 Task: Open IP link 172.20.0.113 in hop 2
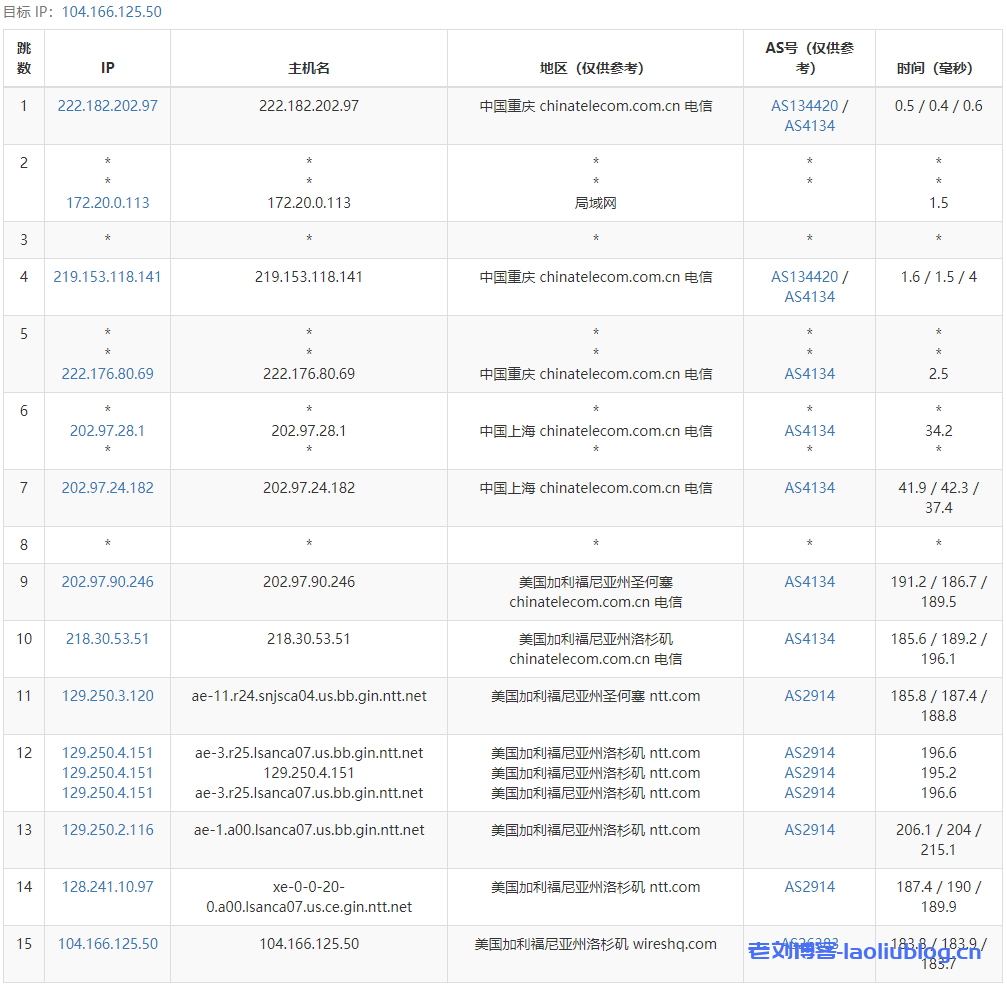(x=107, y=203)
